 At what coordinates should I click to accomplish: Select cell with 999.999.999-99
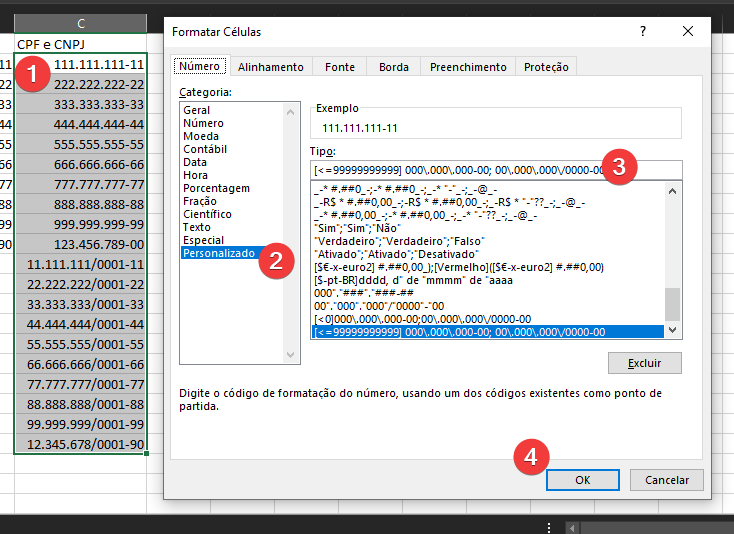pyautogui.click(x=81, y=225)
